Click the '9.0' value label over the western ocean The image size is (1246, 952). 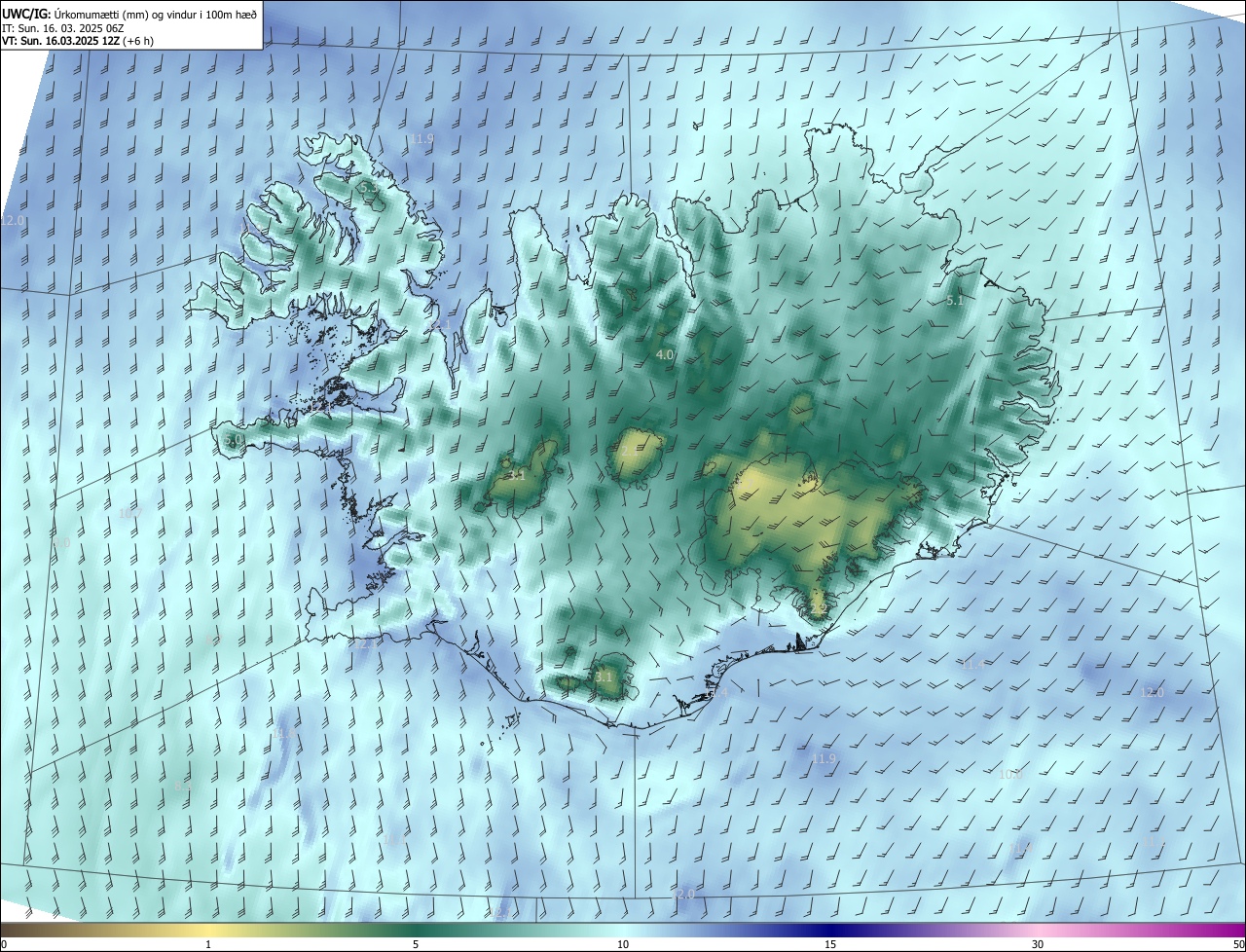tap(61, 542)
